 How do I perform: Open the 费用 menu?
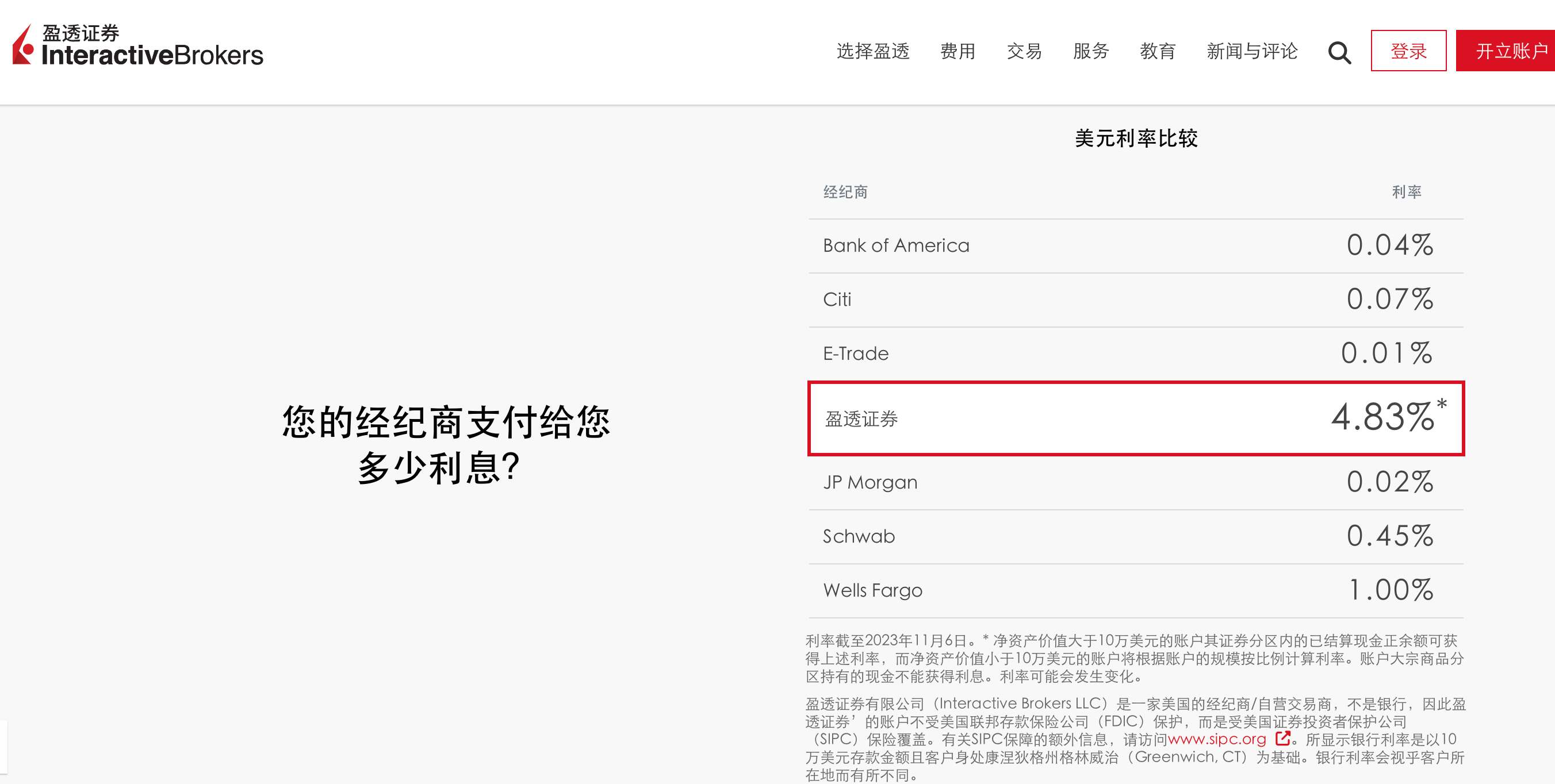pyautogui.click(x=957, y=51)
